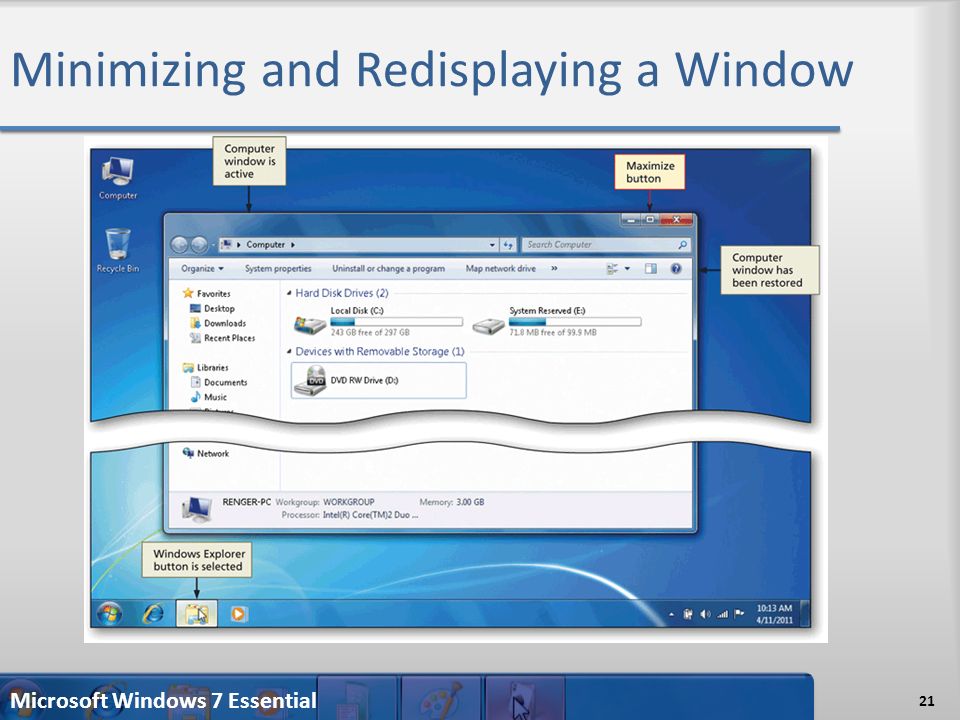Refresh the Computer address bar
960x720 pixels.
[508, 245]
